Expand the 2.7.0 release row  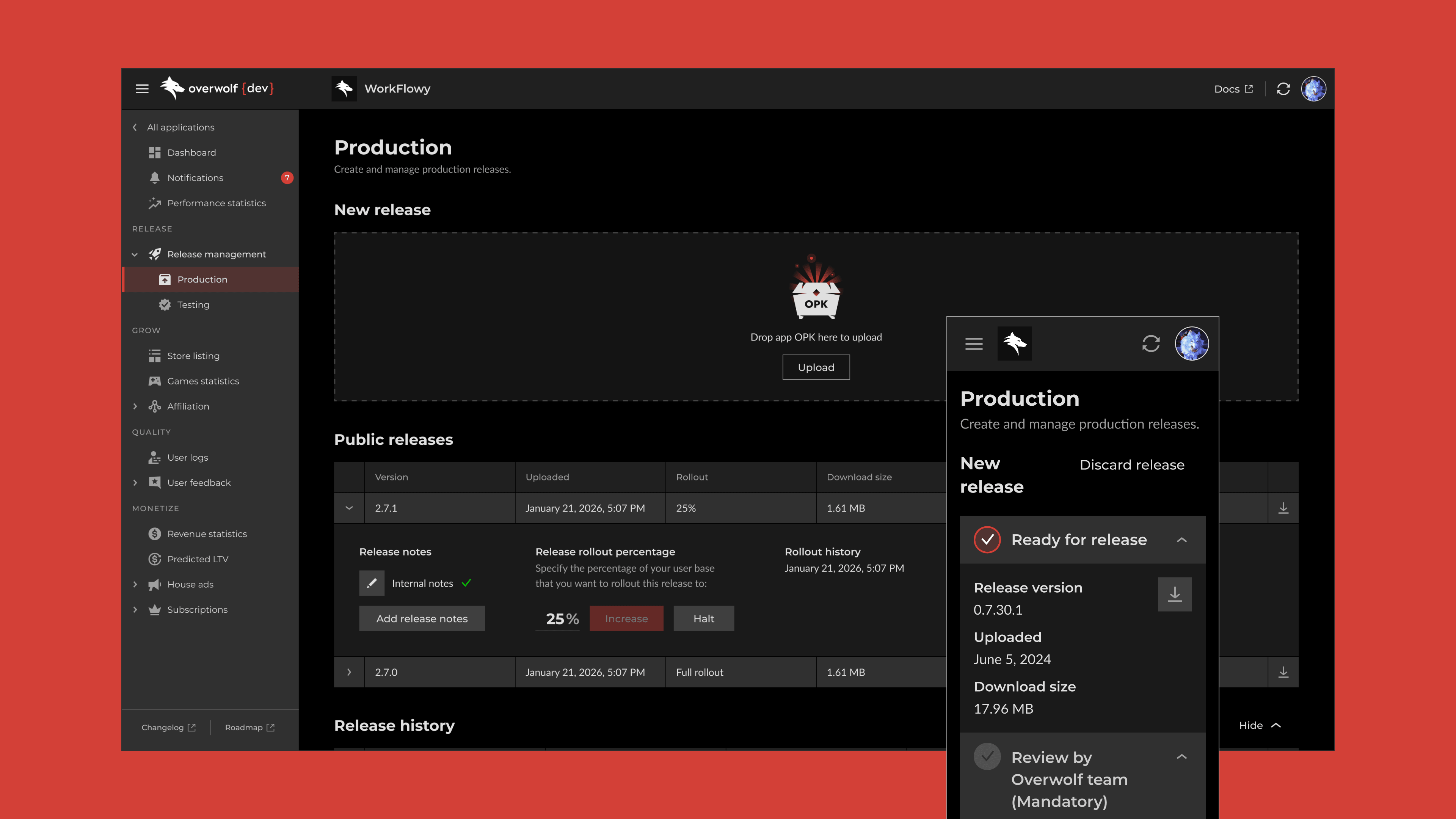pos(349,672)
